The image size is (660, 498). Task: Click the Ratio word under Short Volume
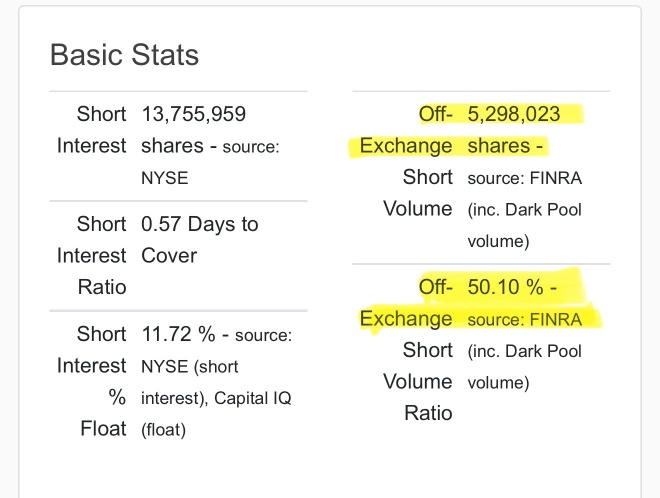428,413
